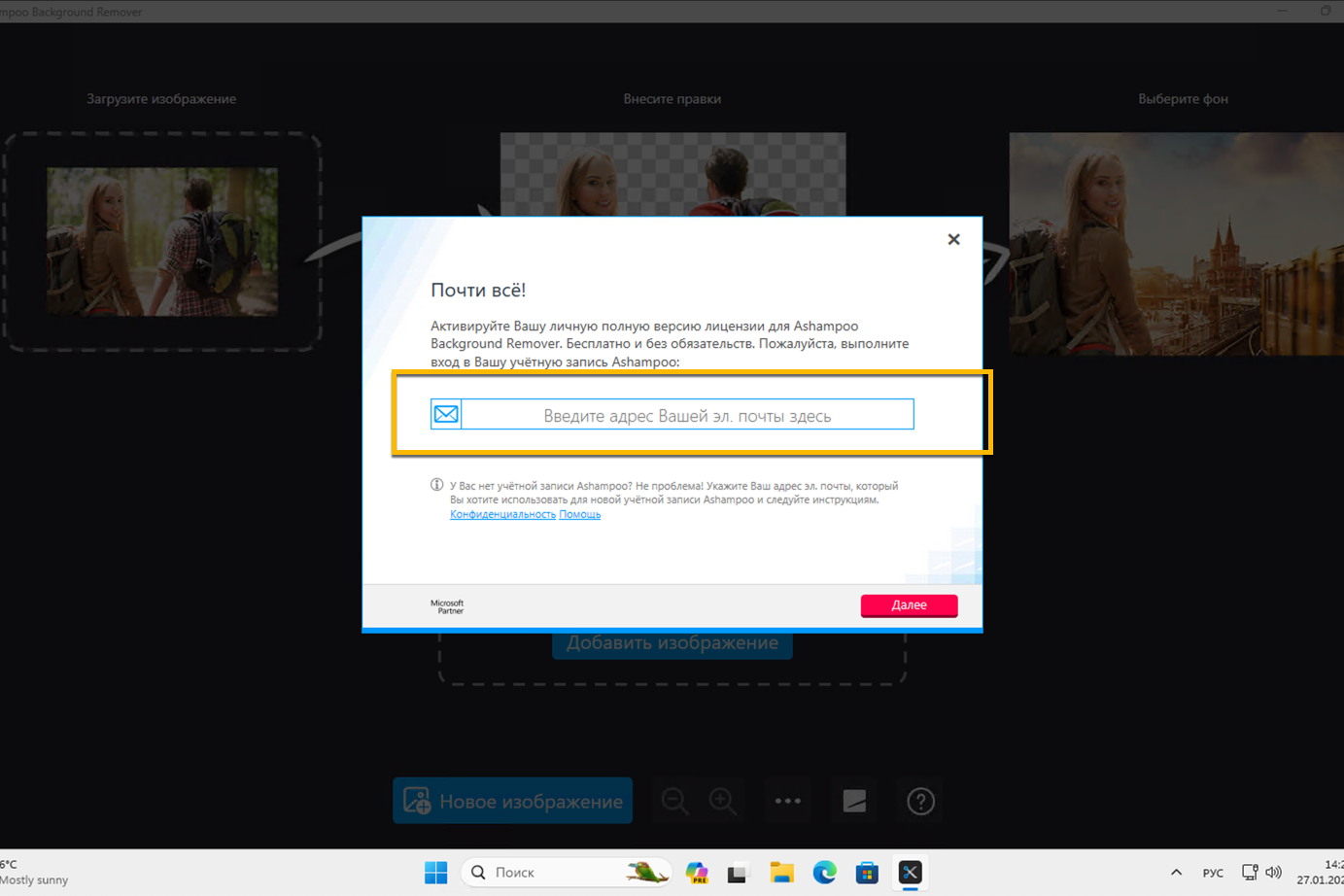Click the Добавить изображение button behind the dialog
The width and height of the screenshot is (1344, 896).
tap(672, 644)
